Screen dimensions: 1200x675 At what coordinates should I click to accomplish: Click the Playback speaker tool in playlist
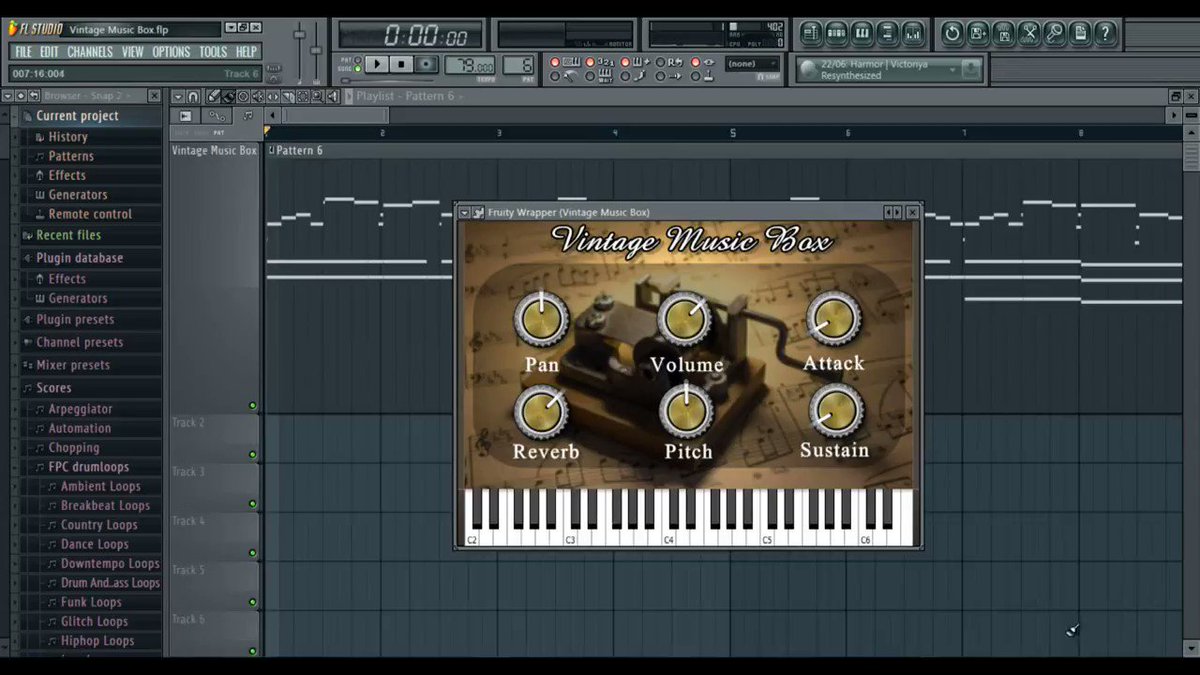pos(333,97)
